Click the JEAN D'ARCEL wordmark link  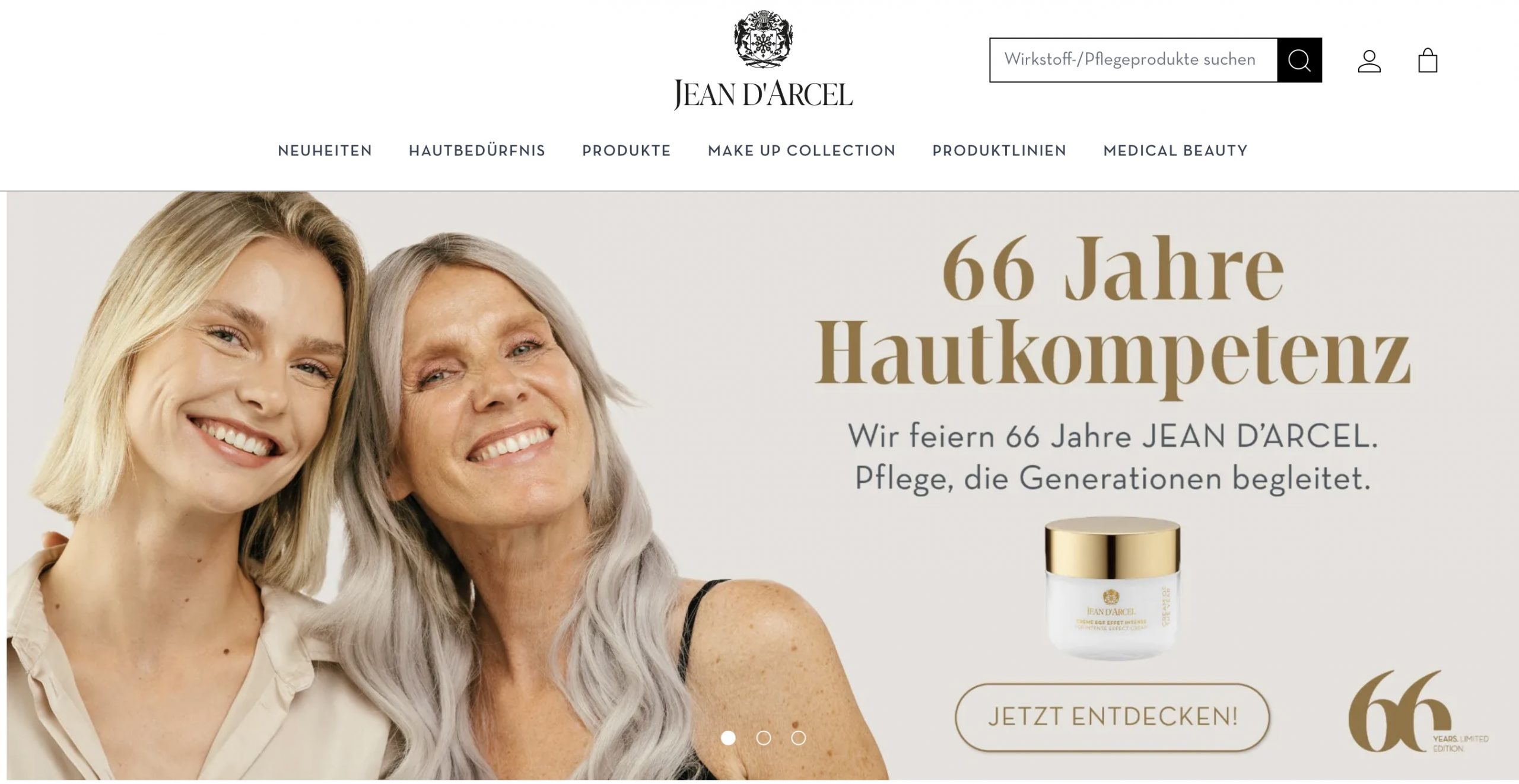763,94
